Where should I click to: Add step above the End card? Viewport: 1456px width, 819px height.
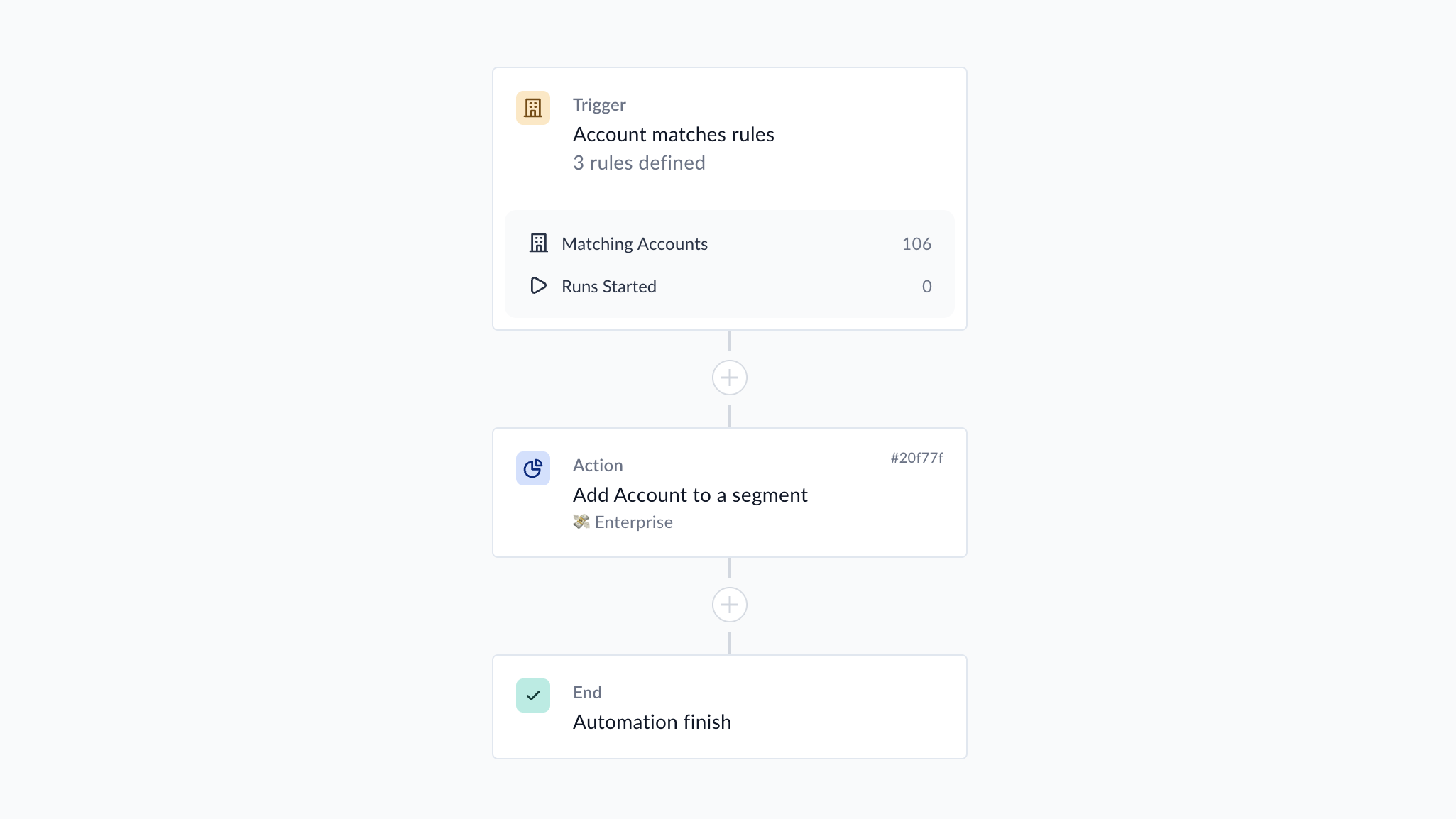coord(730,605)
